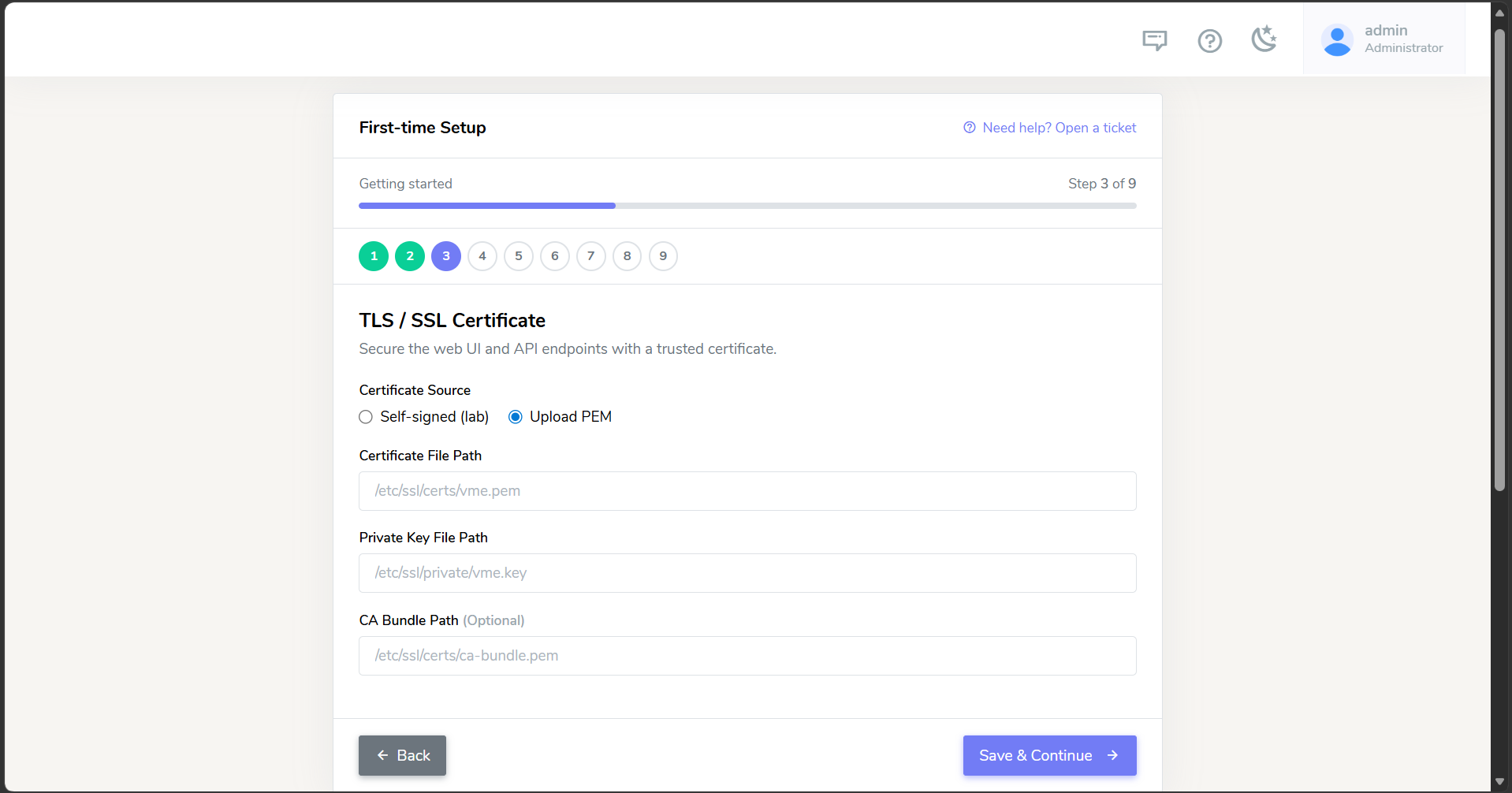Click the 'First-time Setup' title

click(x=423, y=128)
